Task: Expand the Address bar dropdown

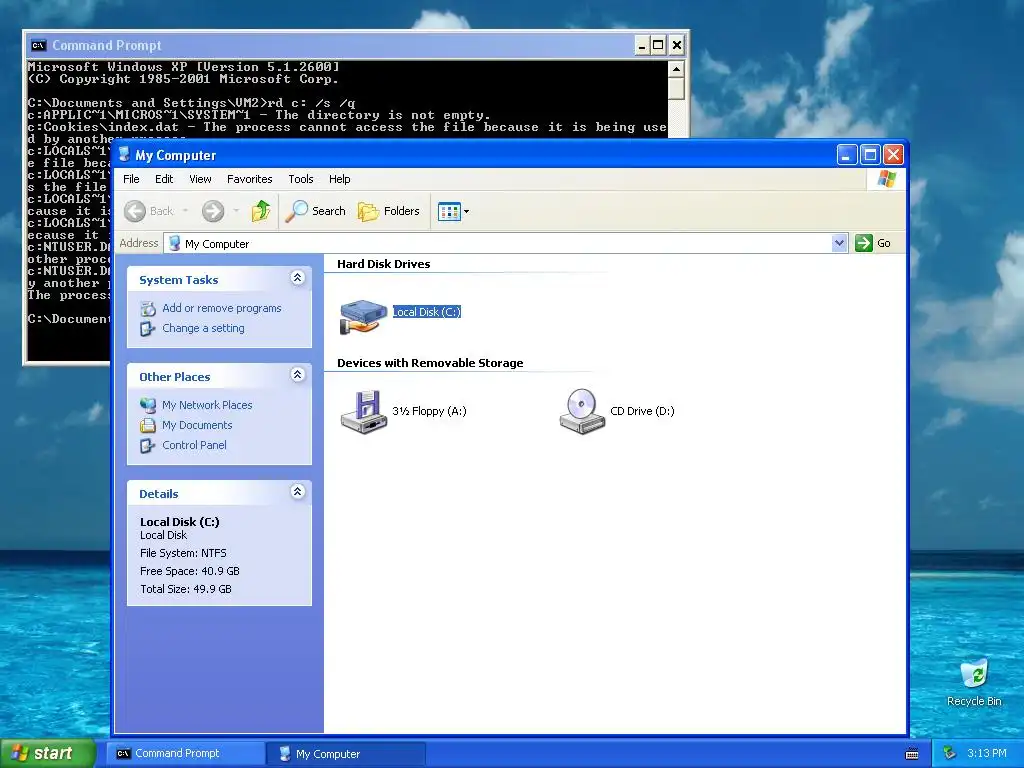Action: click(839, 243)
